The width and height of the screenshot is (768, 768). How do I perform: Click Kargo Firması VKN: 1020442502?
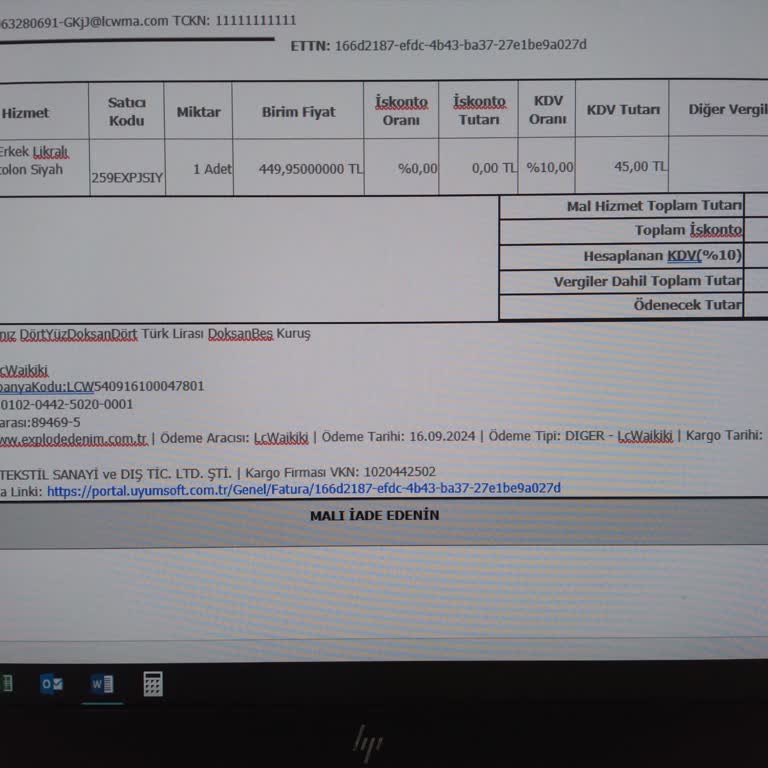tap(340, 473)
